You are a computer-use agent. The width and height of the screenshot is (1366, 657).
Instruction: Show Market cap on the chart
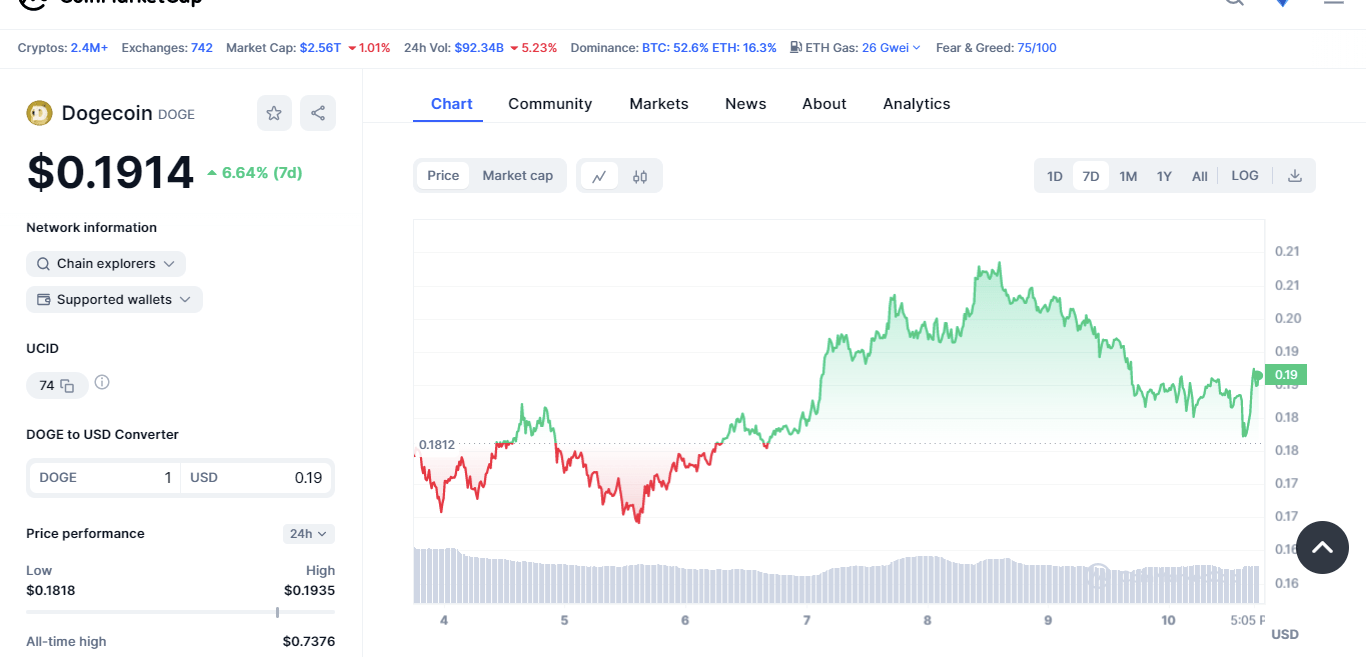pyautogui.click(x=518, y=176)
